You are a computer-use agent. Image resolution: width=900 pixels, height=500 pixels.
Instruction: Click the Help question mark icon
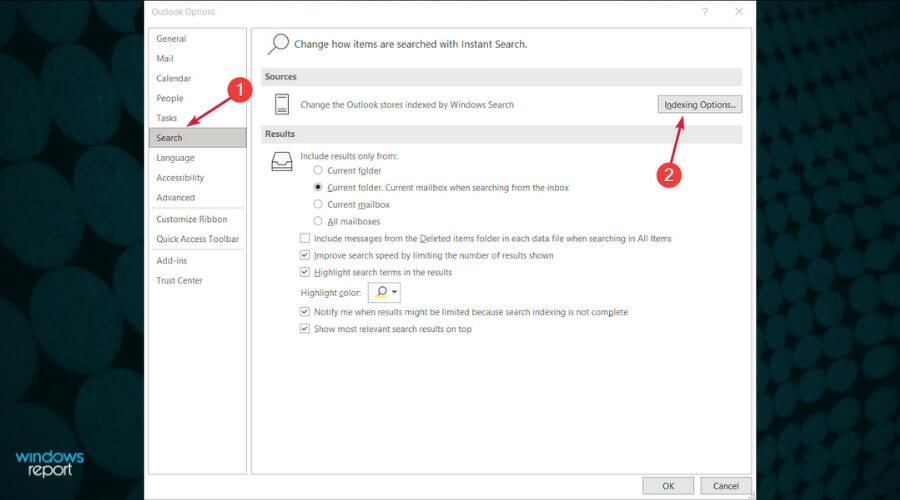click(705, 11)
